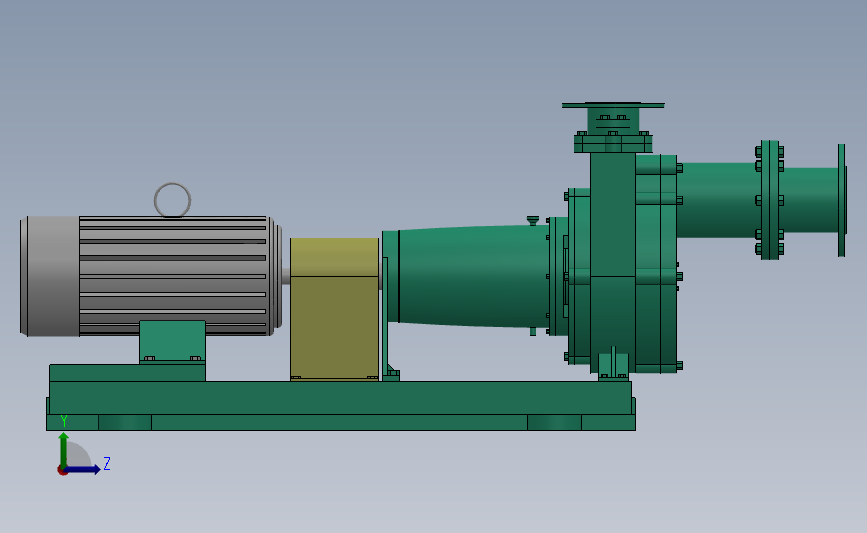Click the green Y axis of triad
The height and width of the screenshot is (533, 867).
click(64, 450)
